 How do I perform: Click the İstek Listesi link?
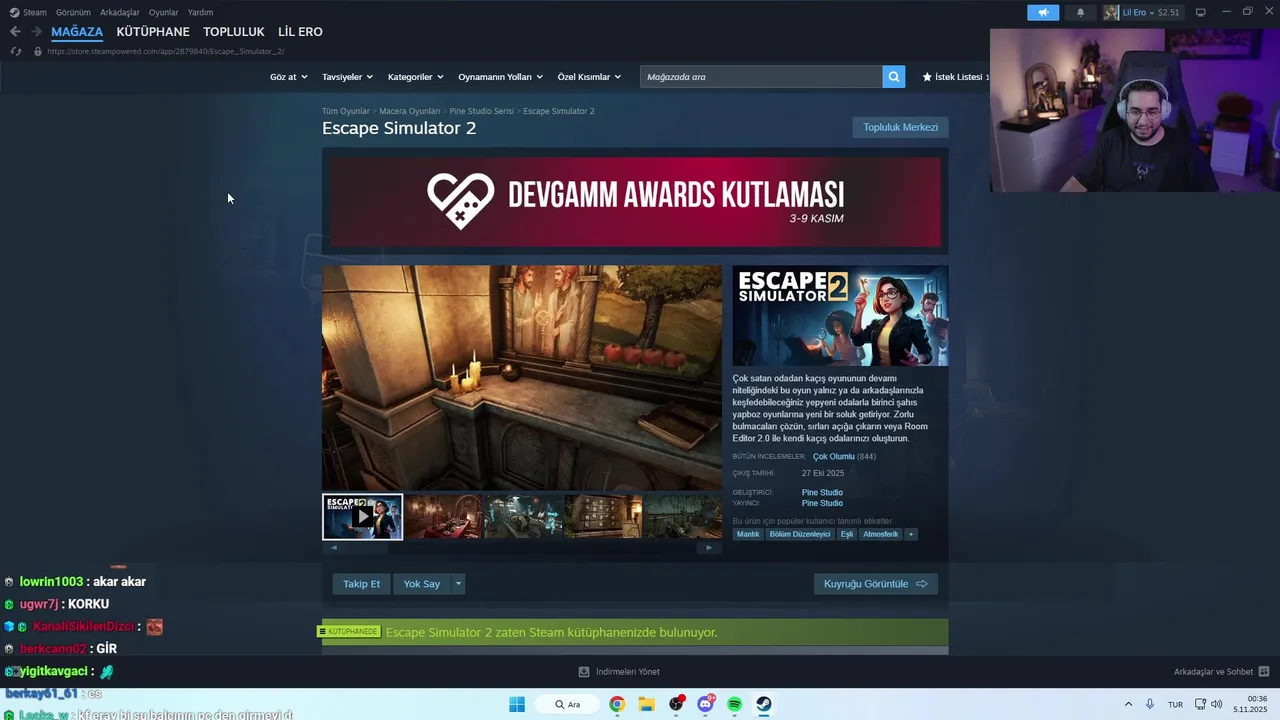958,77
